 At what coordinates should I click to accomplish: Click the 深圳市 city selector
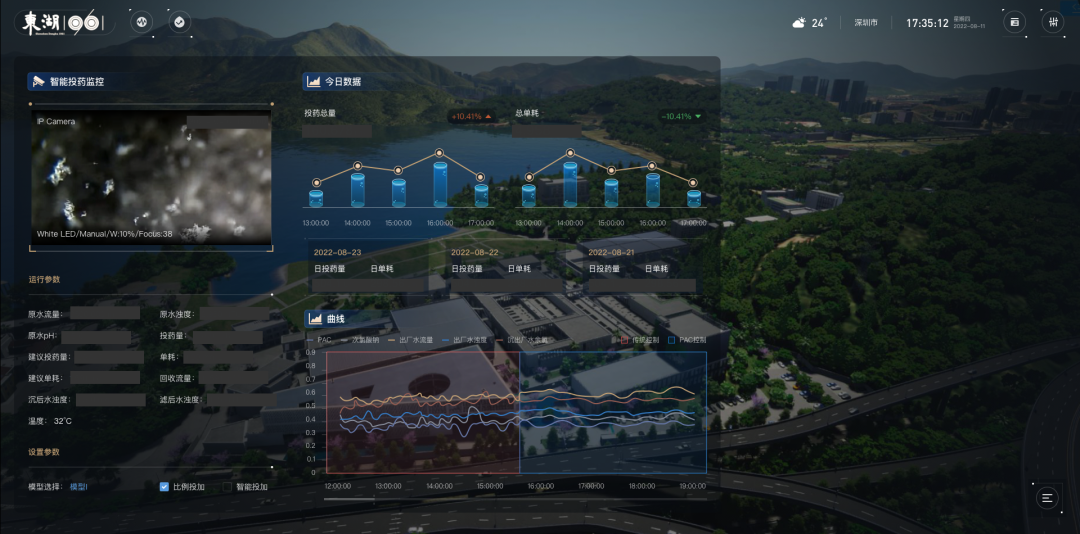pyautogui.click(x=865, y=23)
